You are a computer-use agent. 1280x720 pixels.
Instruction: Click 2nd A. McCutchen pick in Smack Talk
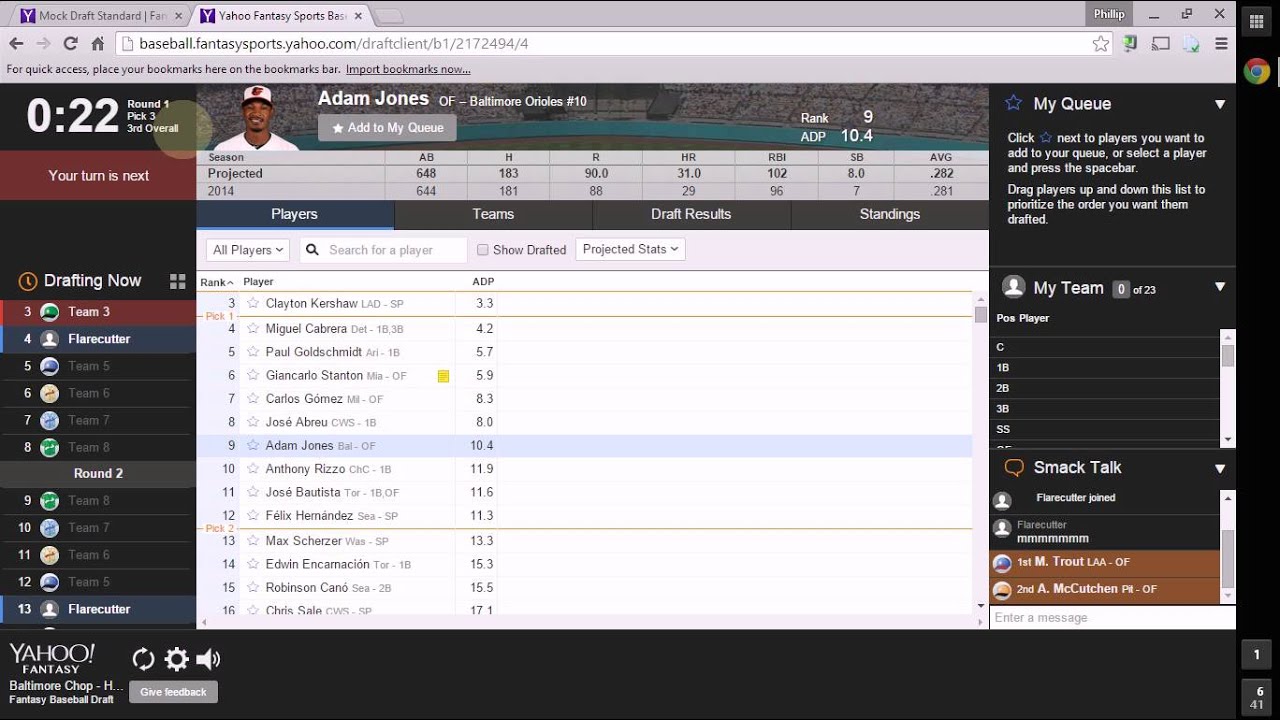coord(1105,589)
